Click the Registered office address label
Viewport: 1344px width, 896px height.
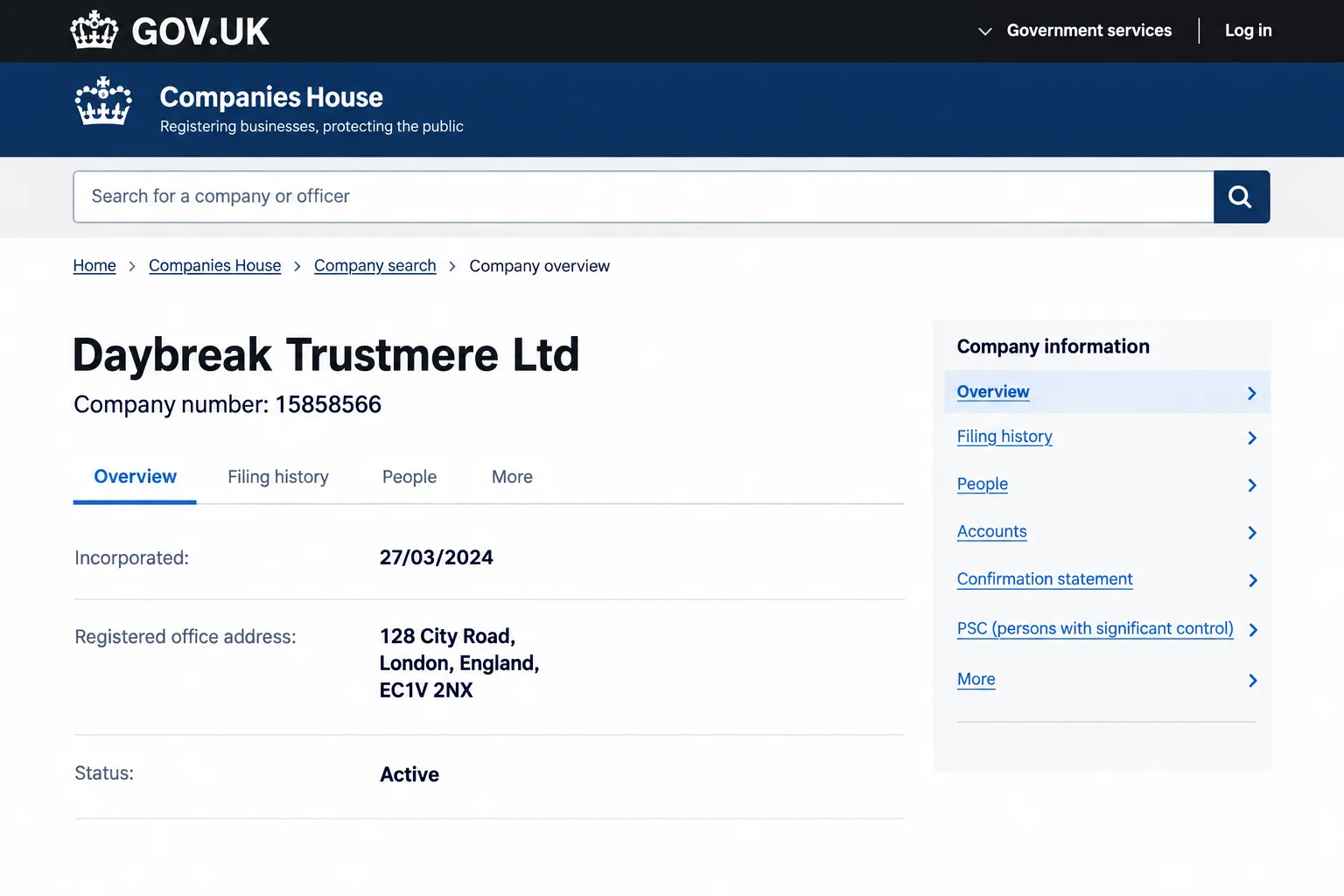185,637
